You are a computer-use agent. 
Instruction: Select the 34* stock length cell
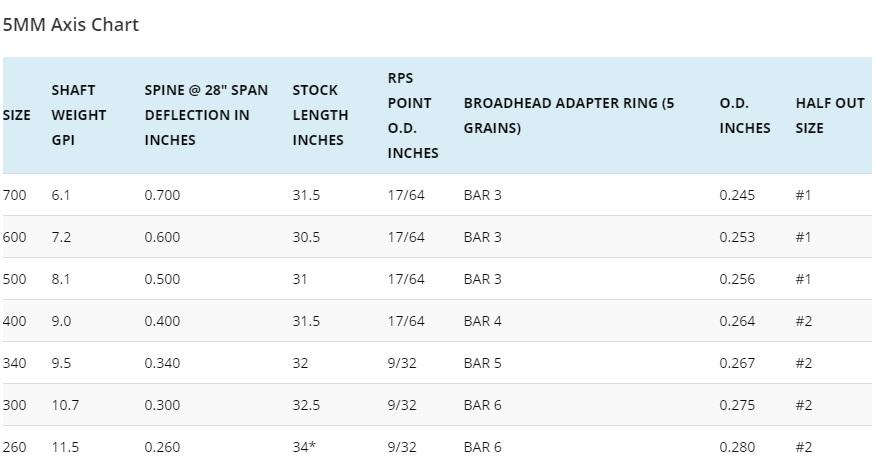tap(304, 447)
